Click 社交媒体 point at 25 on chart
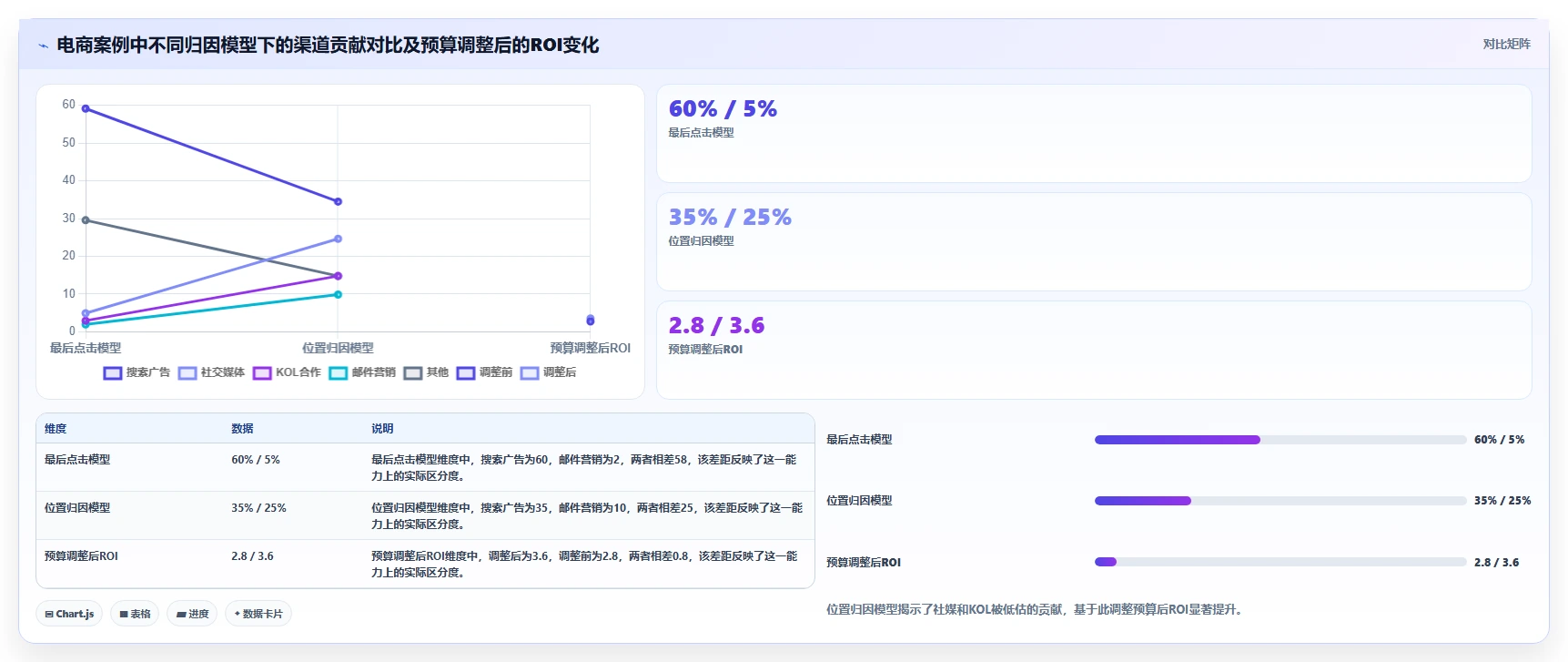This screenshot has height=662, width=1568. 338,239
